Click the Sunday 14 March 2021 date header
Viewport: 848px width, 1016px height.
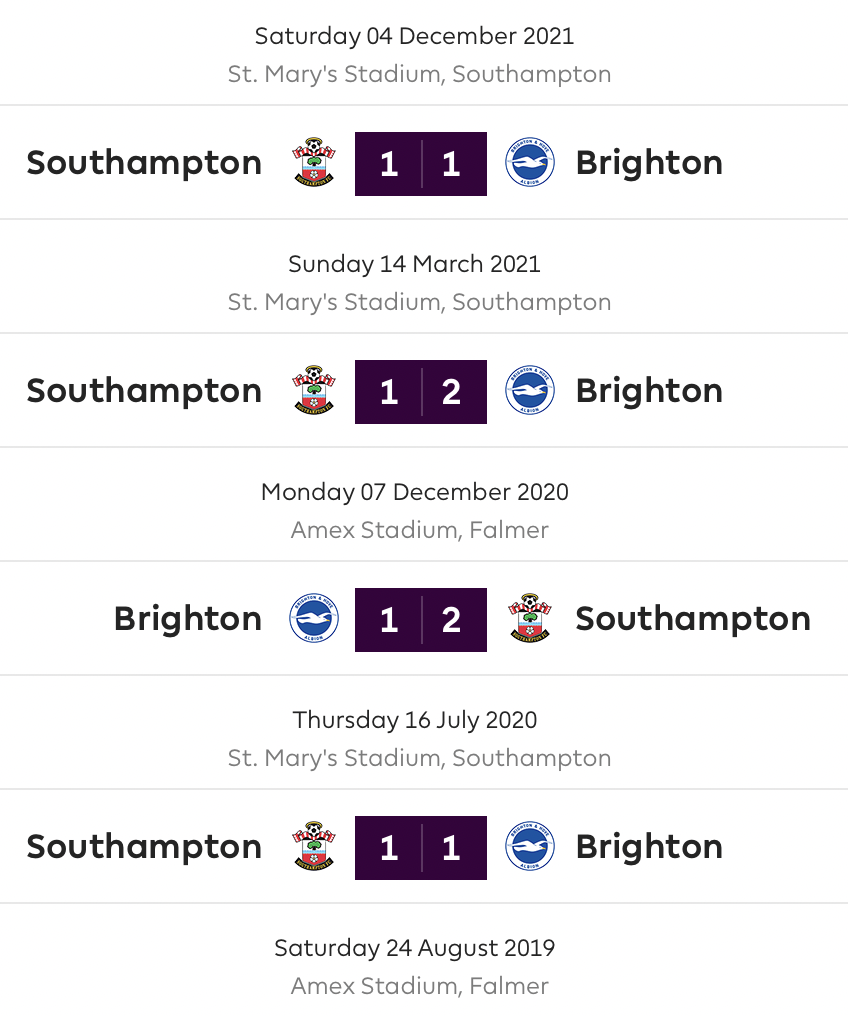coord(415,264)
